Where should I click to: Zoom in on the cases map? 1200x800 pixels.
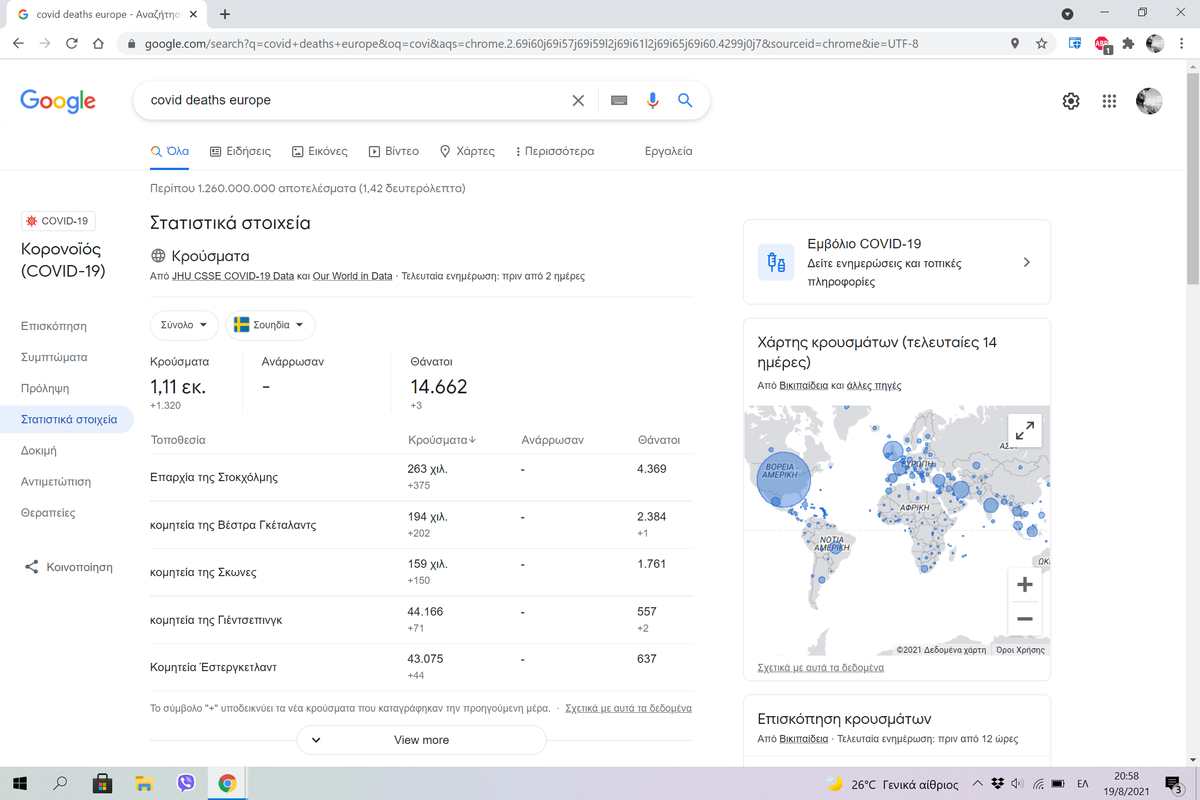(1025, 585)
